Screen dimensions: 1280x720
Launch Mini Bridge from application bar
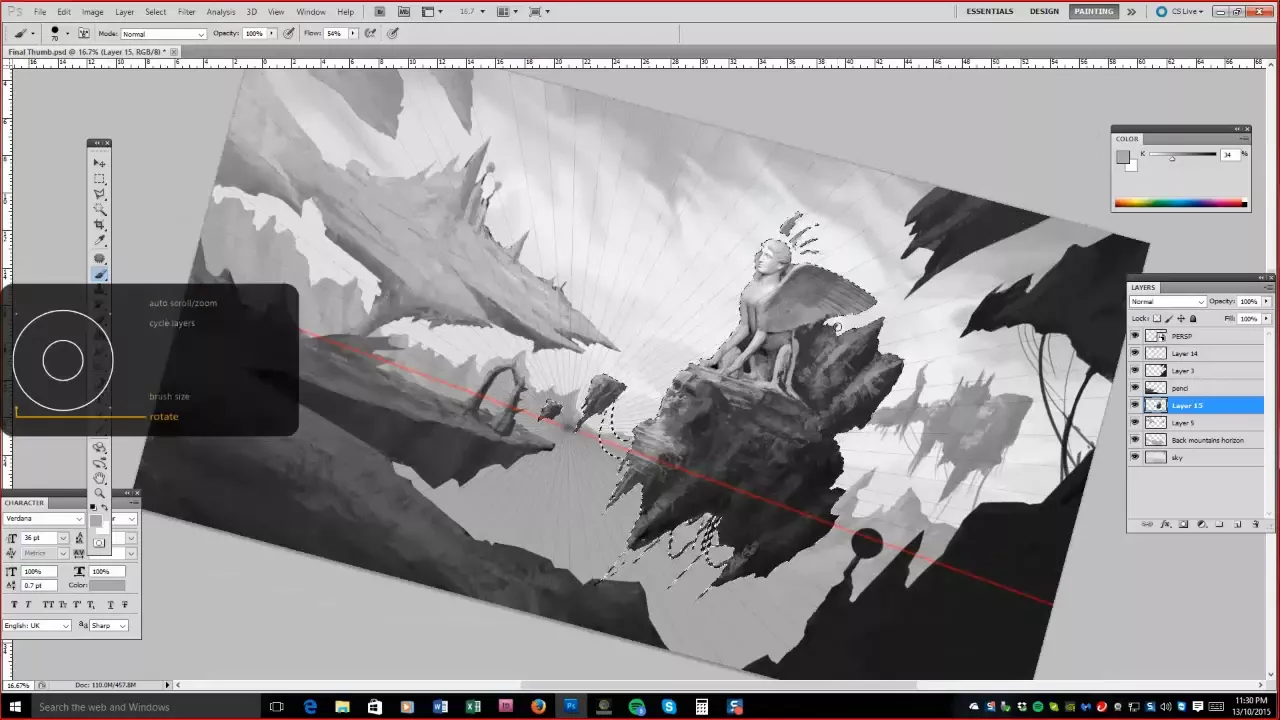tap(402, 12)
